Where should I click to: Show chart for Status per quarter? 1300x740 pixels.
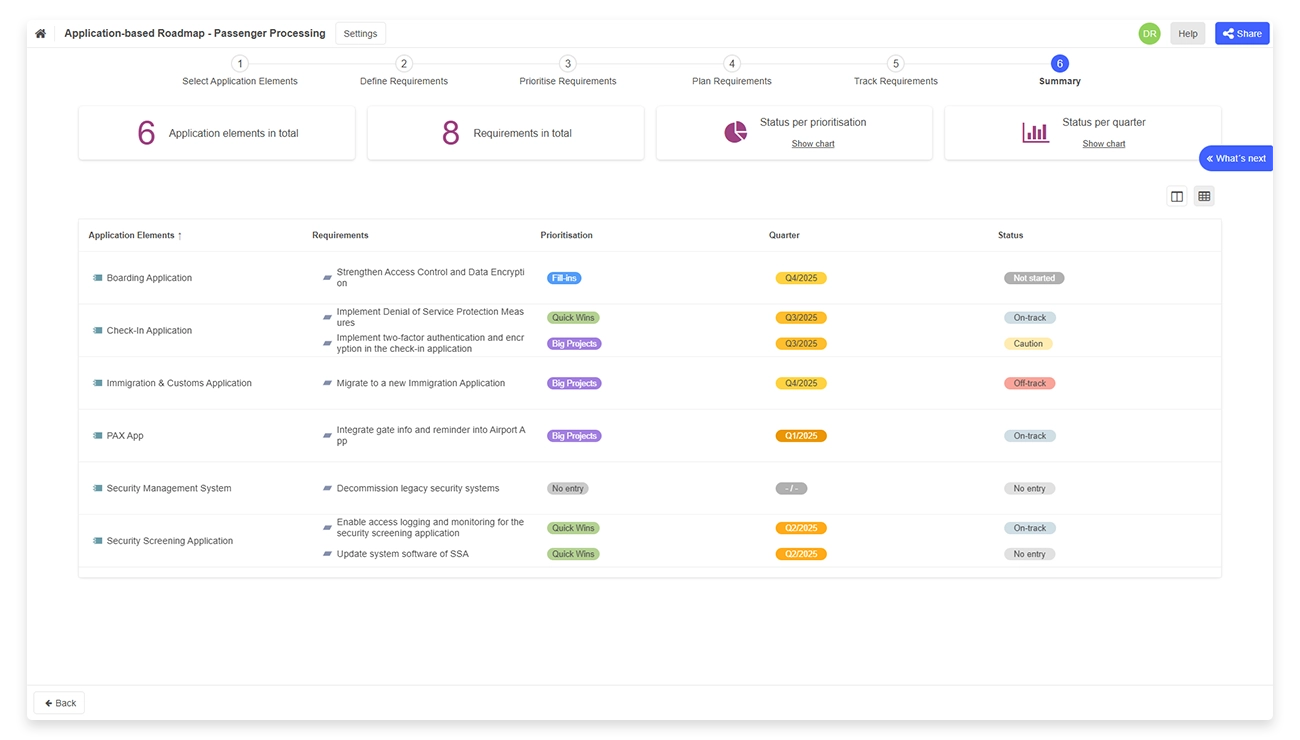(1103, 144)
